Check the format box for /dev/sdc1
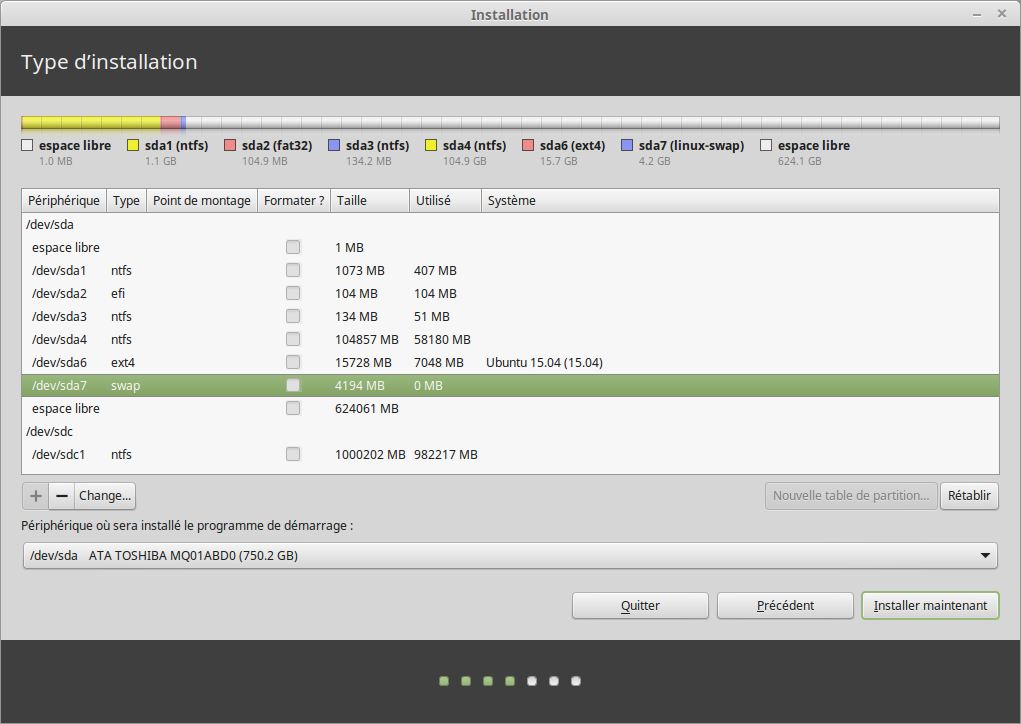The image size is (1021, 724). click(293, 454)
